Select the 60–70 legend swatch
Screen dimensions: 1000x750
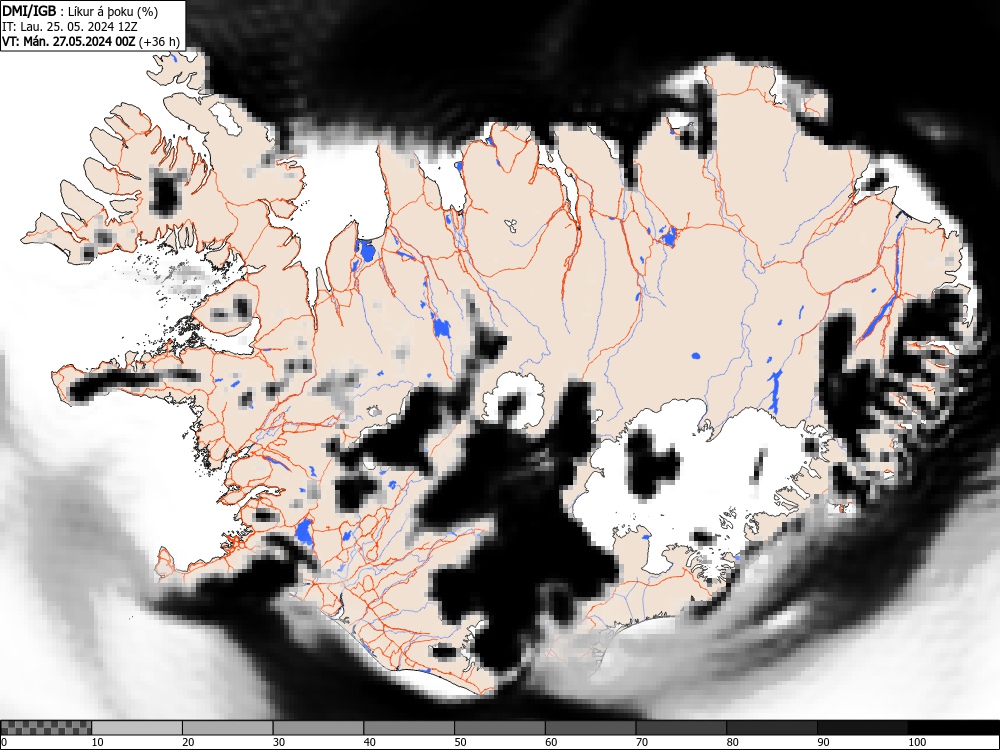pos(591,728)
